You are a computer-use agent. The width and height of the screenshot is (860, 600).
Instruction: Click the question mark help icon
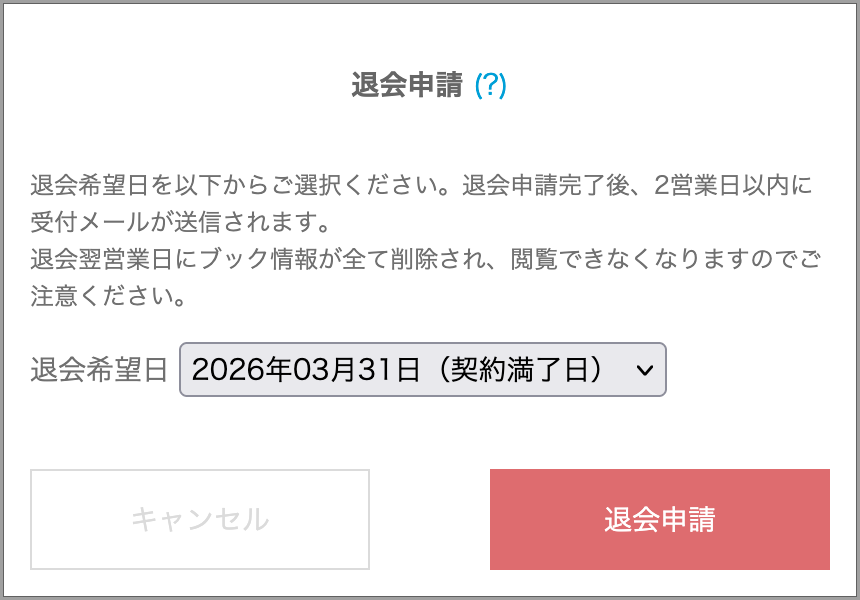pyautogui.click(x=490, y=86)
